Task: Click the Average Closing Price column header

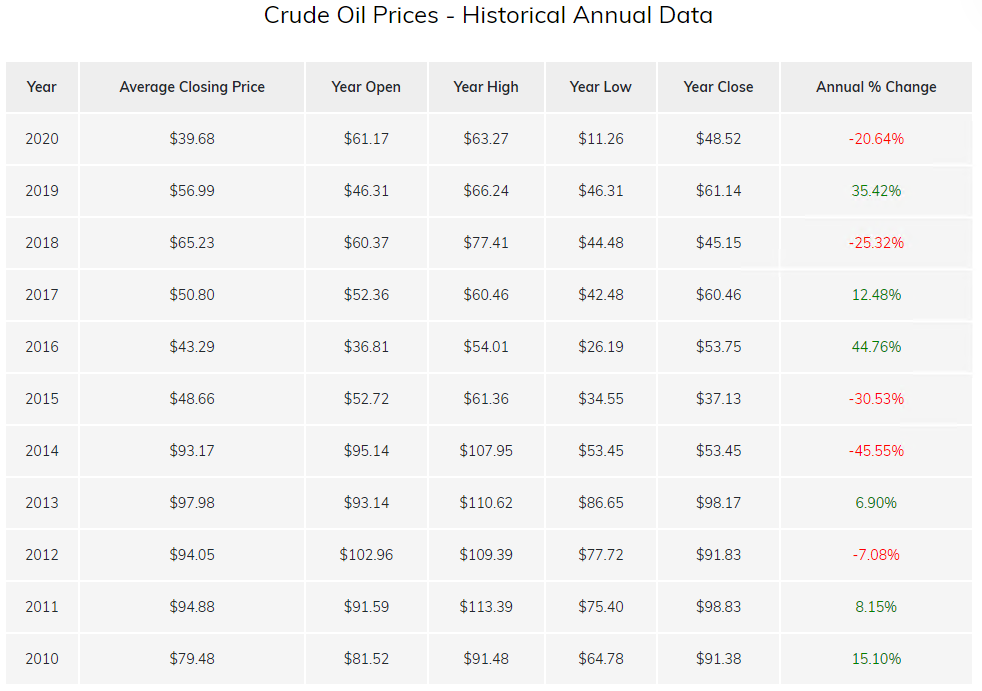Action: 192,87
